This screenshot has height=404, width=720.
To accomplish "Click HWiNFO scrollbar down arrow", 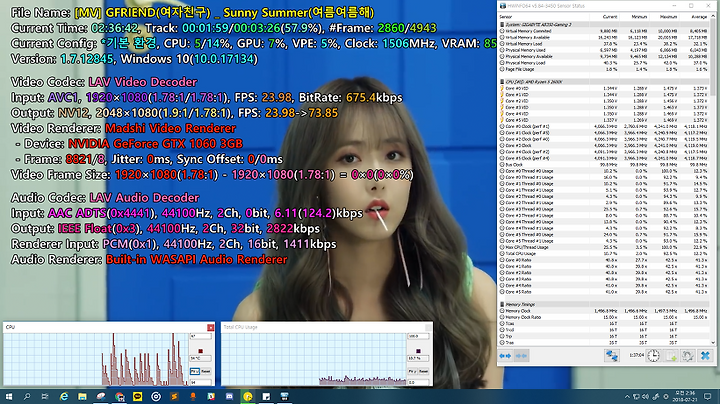I will (713, 342).
